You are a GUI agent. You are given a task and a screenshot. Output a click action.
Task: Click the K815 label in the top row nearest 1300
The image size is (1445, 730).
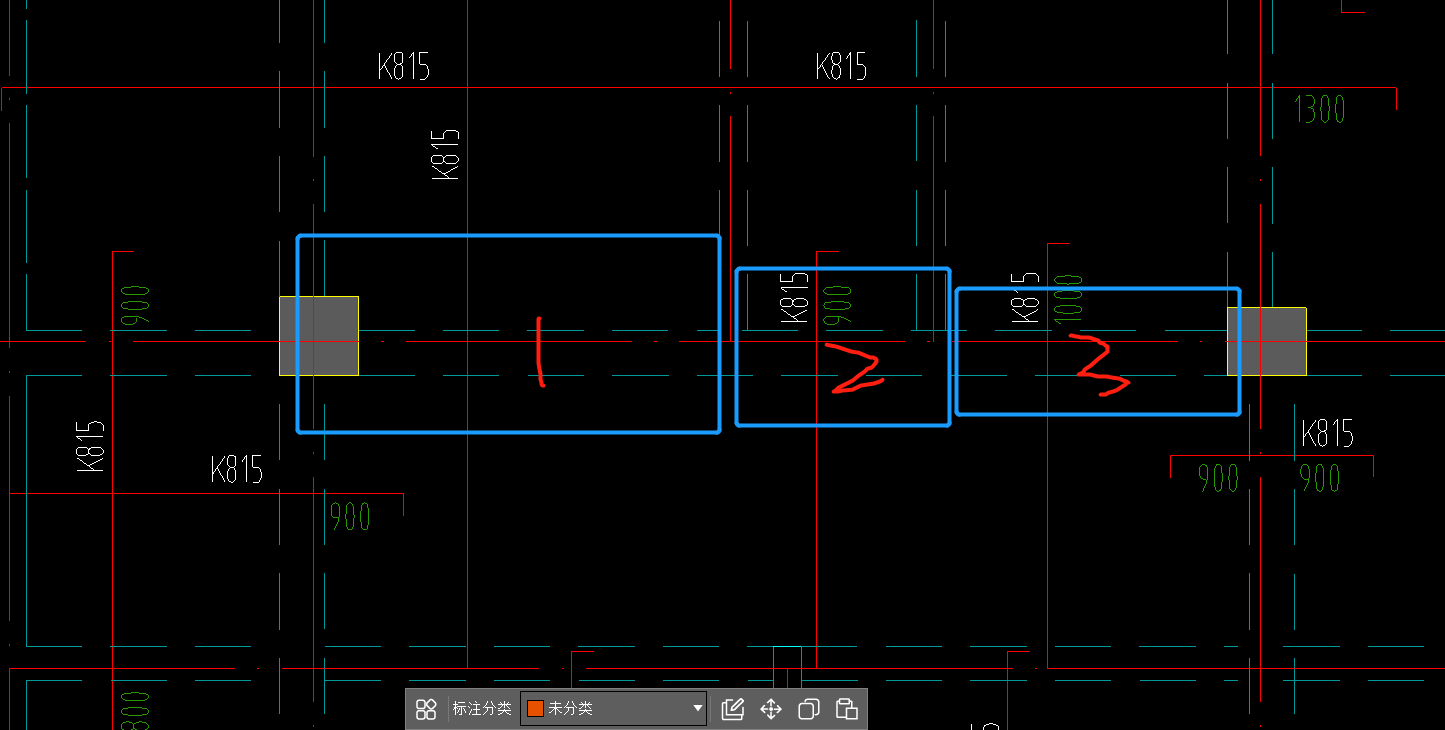[x=841, y=67]
